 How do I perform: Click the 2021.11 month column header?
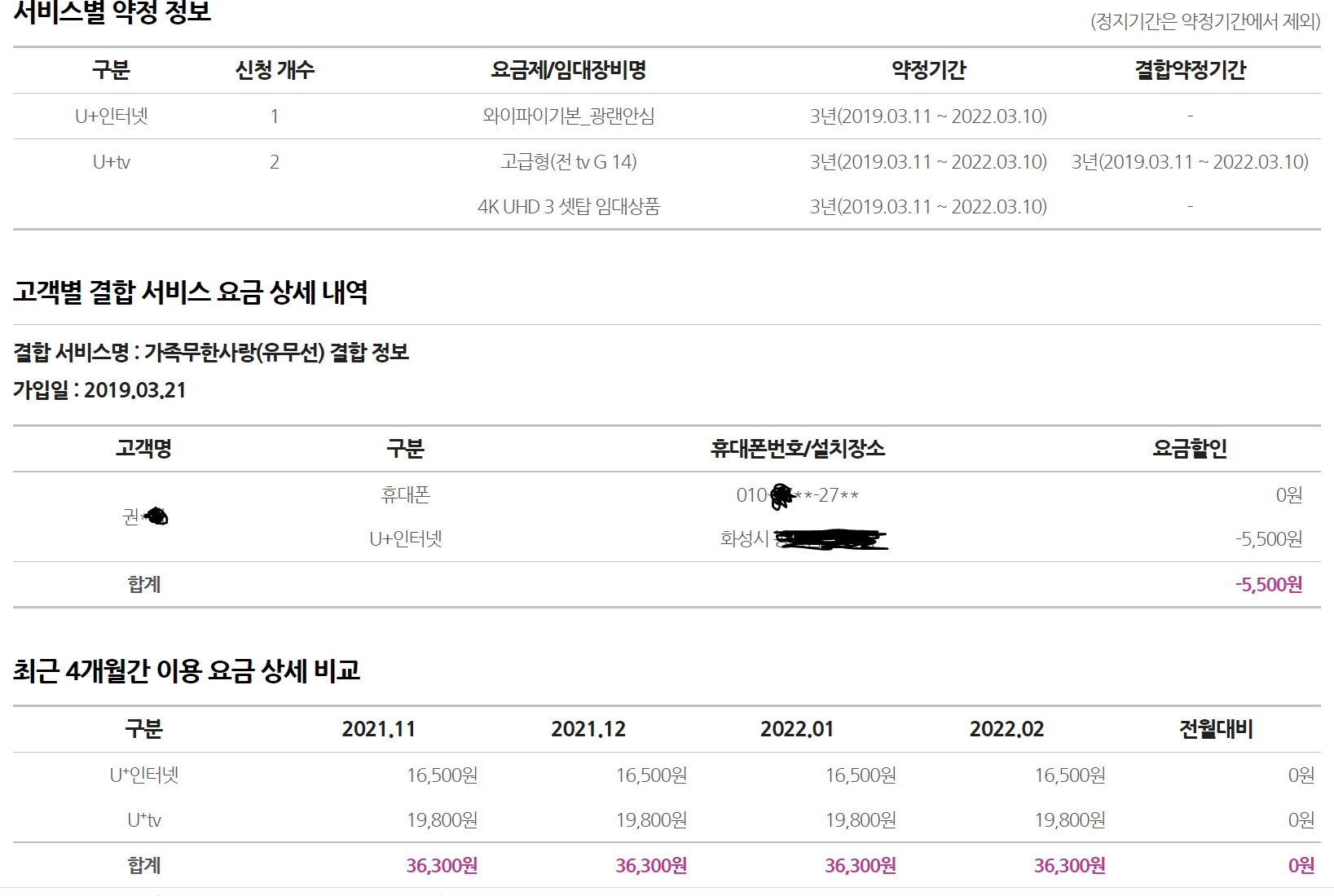coord(378,729)
